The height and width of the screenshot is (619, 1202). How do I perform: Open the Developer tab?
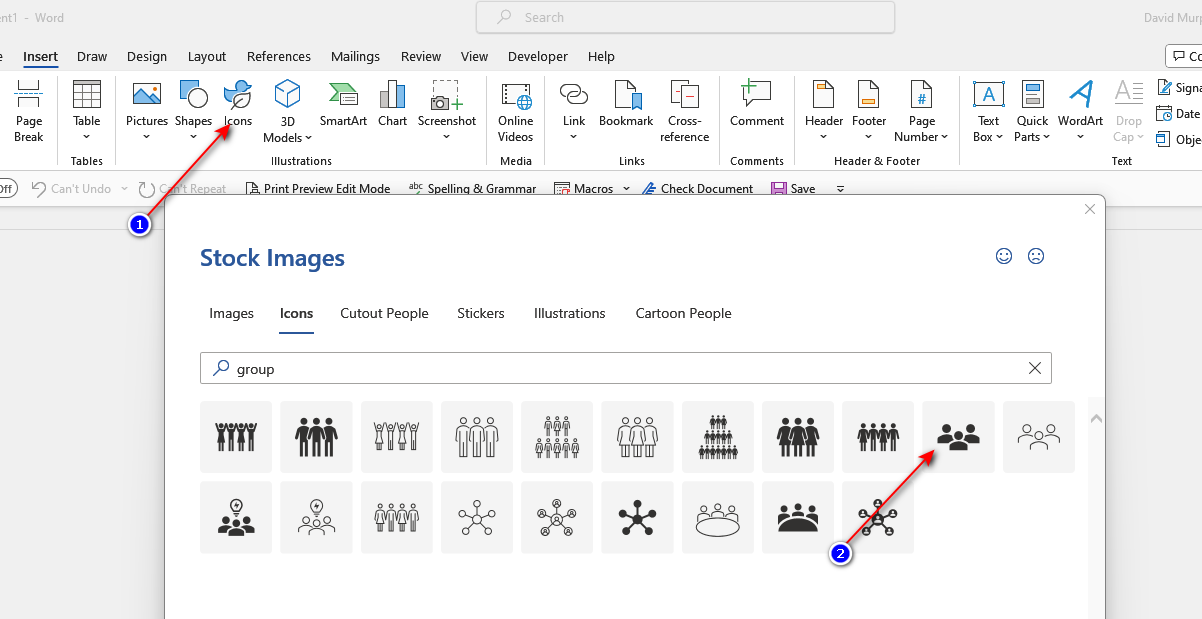click(538, 56)
